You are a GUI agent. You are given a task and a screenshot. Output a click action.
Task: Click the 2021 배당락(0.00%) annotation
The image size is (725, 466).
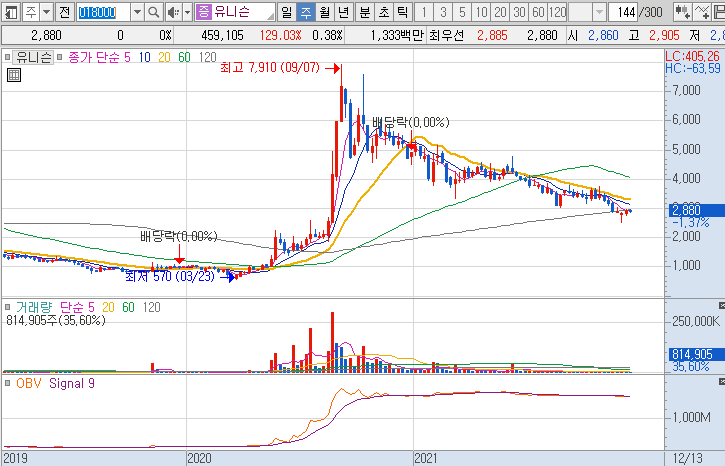[x=411, y=122]
